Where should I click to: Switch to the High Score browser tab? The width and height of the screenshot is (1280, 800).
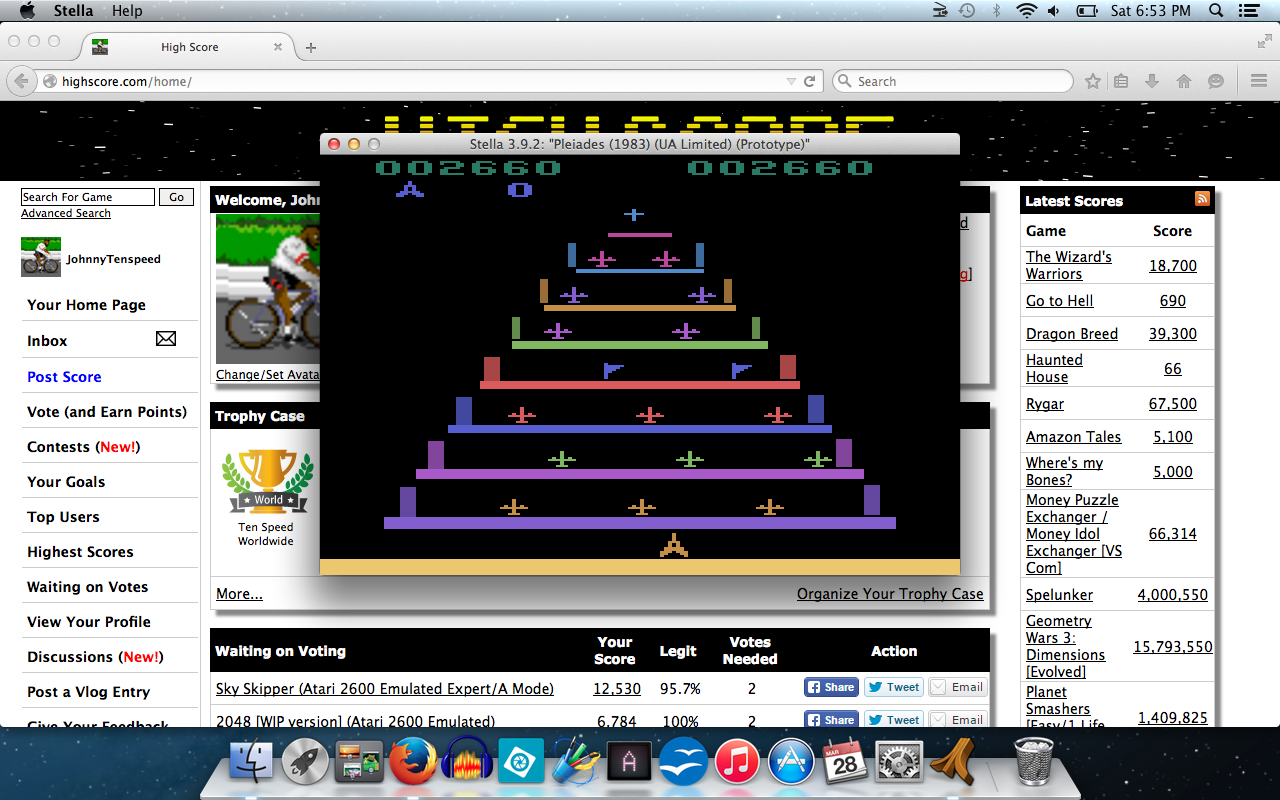(189, 47)
